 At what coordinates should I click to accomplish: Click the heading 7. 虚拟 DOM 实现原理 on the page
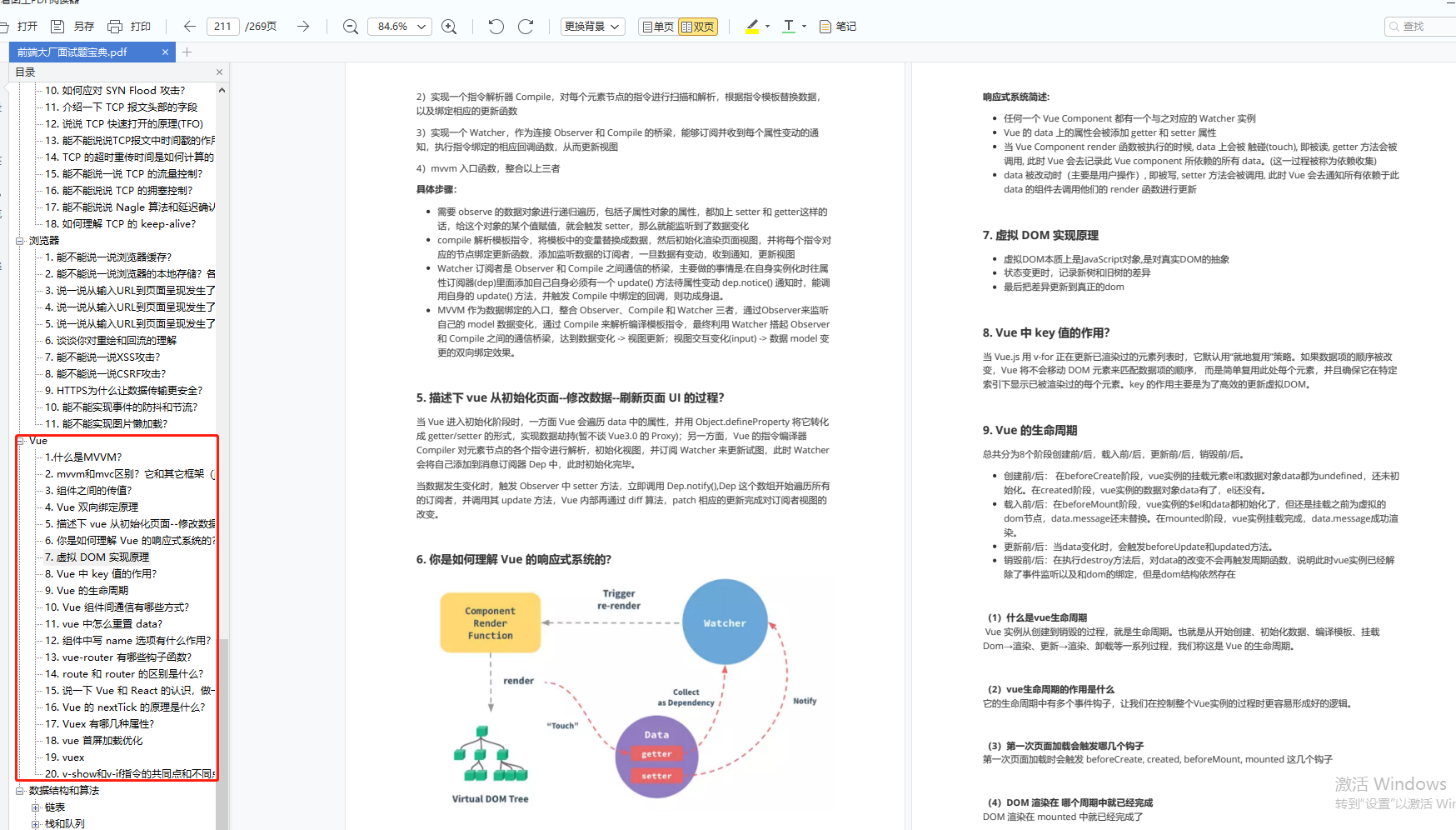[x=1040, y=236]
